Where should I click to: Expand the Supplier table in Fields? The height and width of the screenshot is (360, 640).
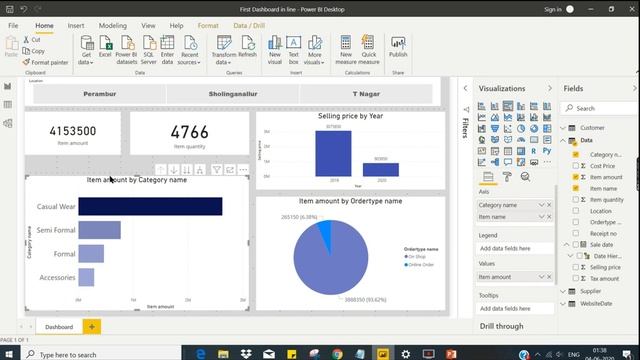pyautogui.click(x=563, y=291)
